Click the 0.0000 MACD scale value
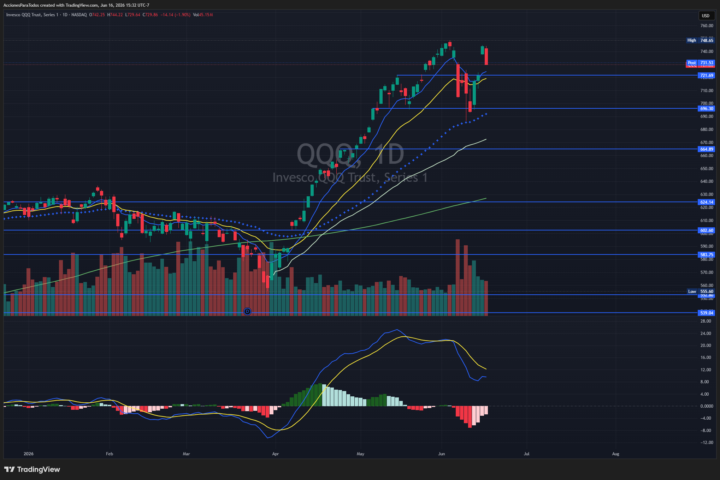 pos(706,406)
